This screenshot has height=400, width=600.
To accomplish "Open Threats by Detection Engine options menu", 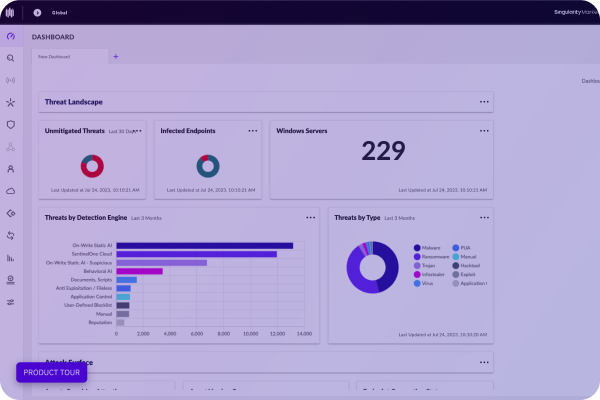I will (x=310, y=217).
